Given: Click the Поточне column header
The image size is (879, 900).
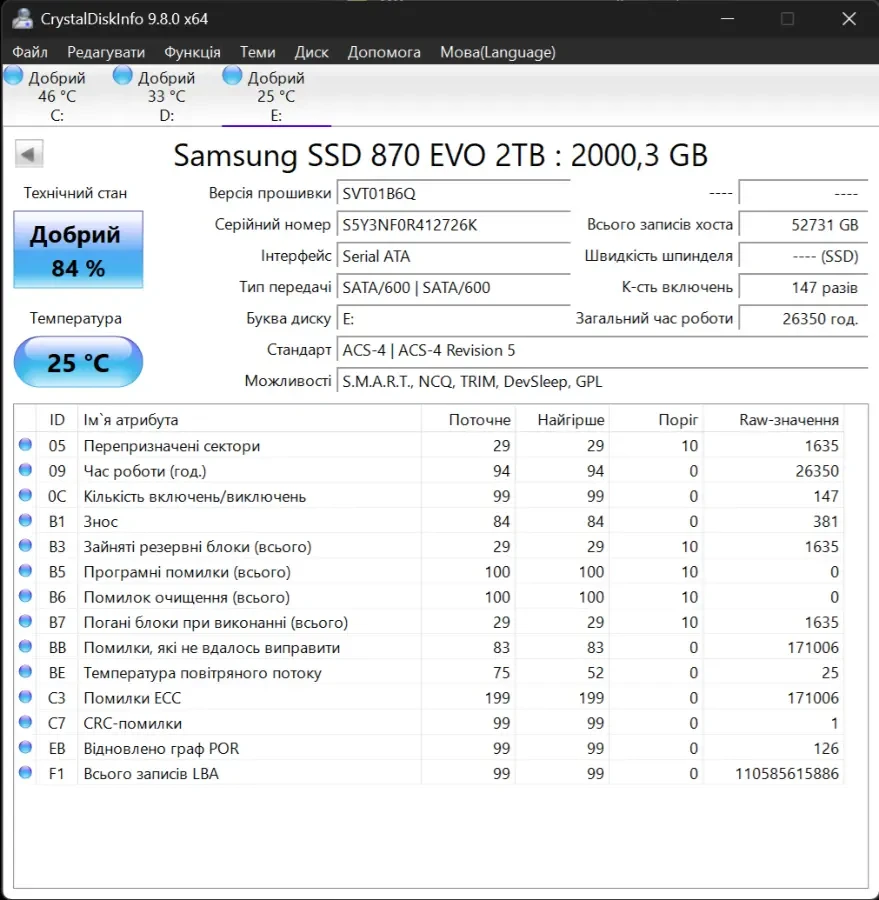Looking at the screenshot, I should point(468,420).
